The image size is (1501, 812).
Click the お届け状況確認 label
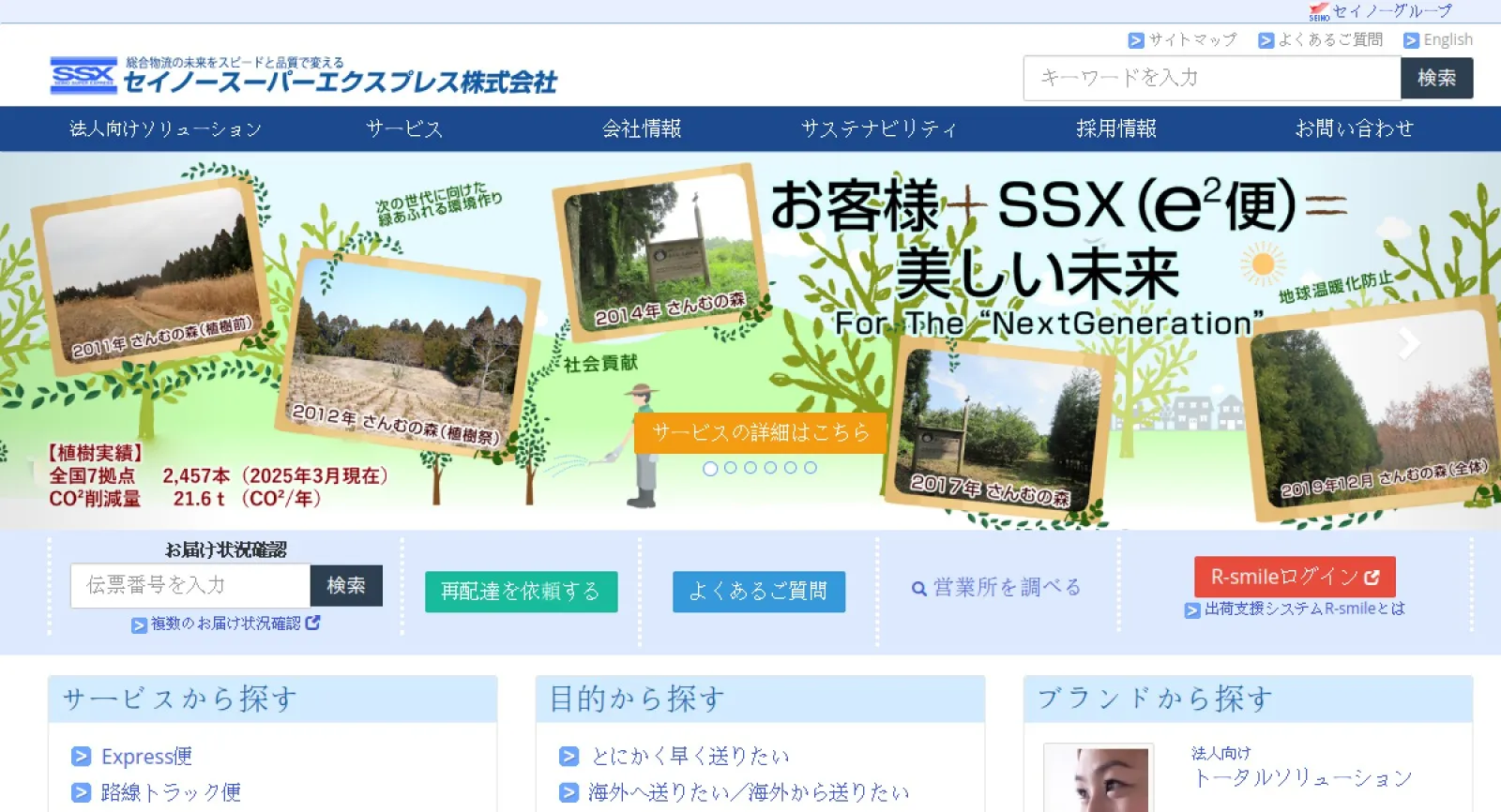tap(226, 550)
